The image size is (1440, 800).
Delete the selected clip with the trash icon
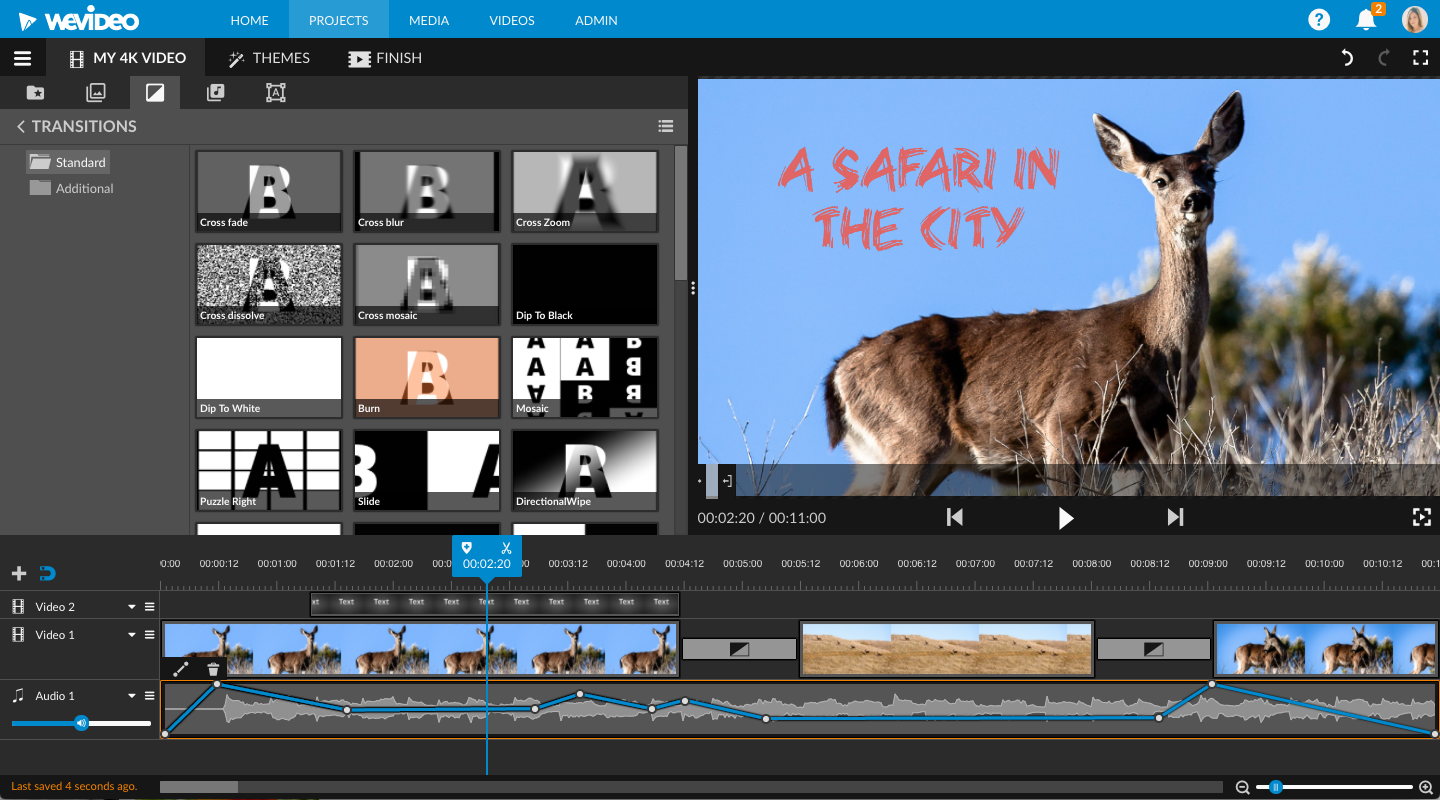tap(213, 668)
